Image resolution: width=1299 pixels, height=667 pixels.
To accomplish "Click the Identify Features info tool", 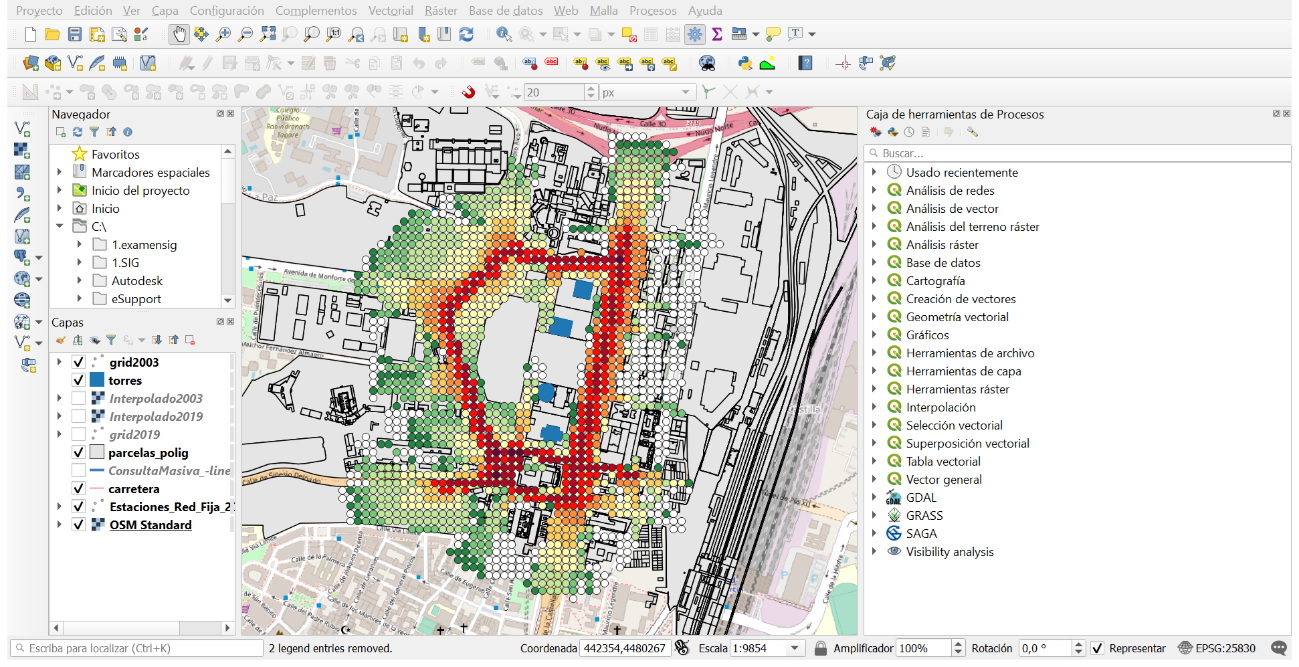I will 505,34.
